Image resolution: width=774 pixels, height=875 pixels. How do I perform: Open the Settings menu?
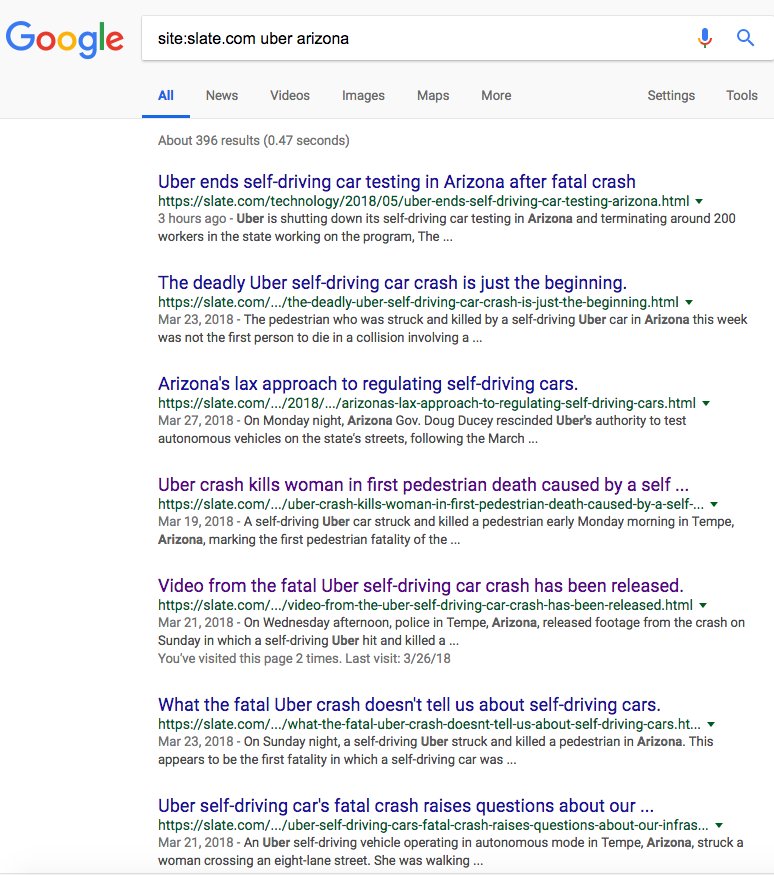tap(671, 95)
